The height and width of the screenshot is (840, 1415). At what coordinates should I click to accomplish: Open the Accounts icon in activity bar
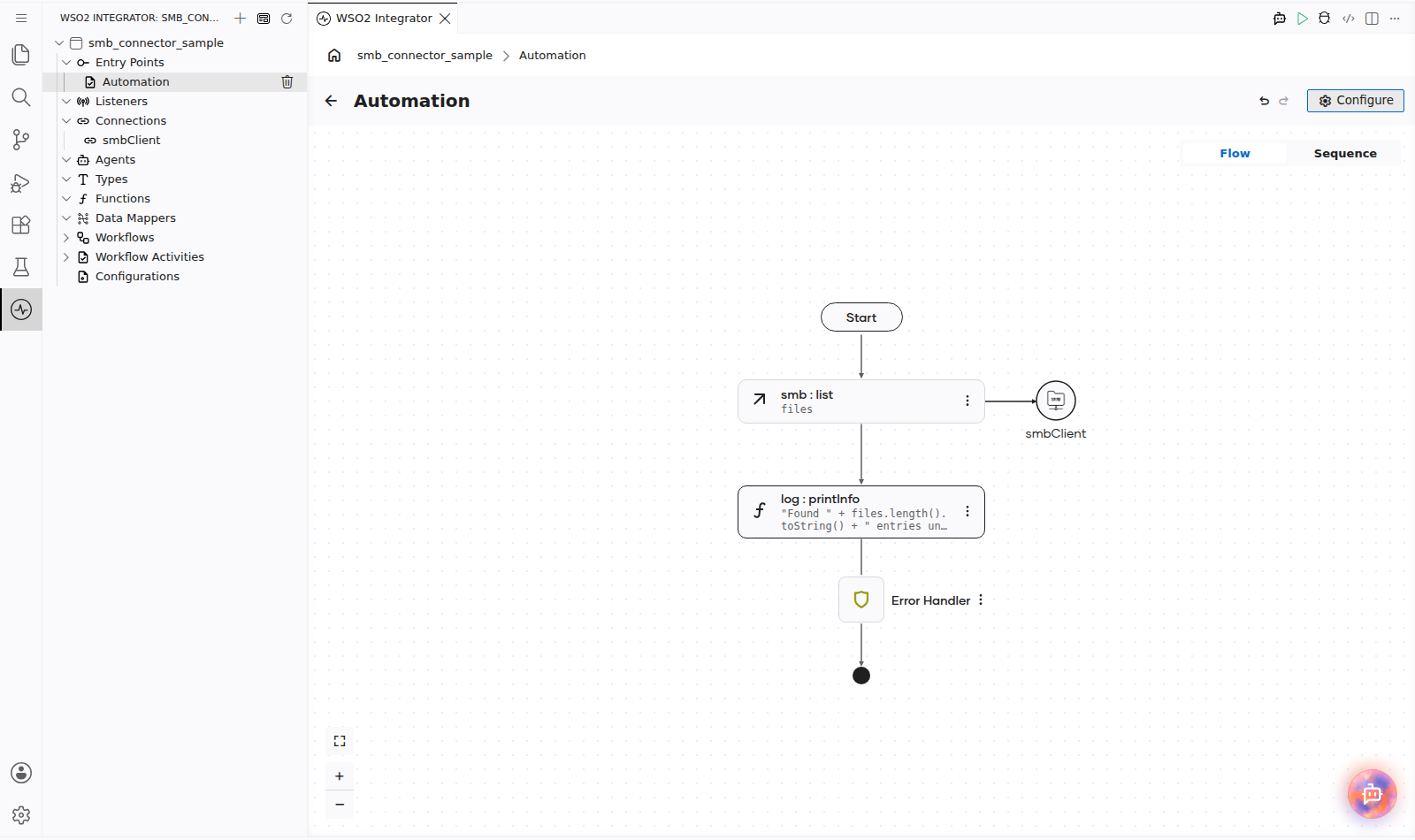(x=21, y=773)
